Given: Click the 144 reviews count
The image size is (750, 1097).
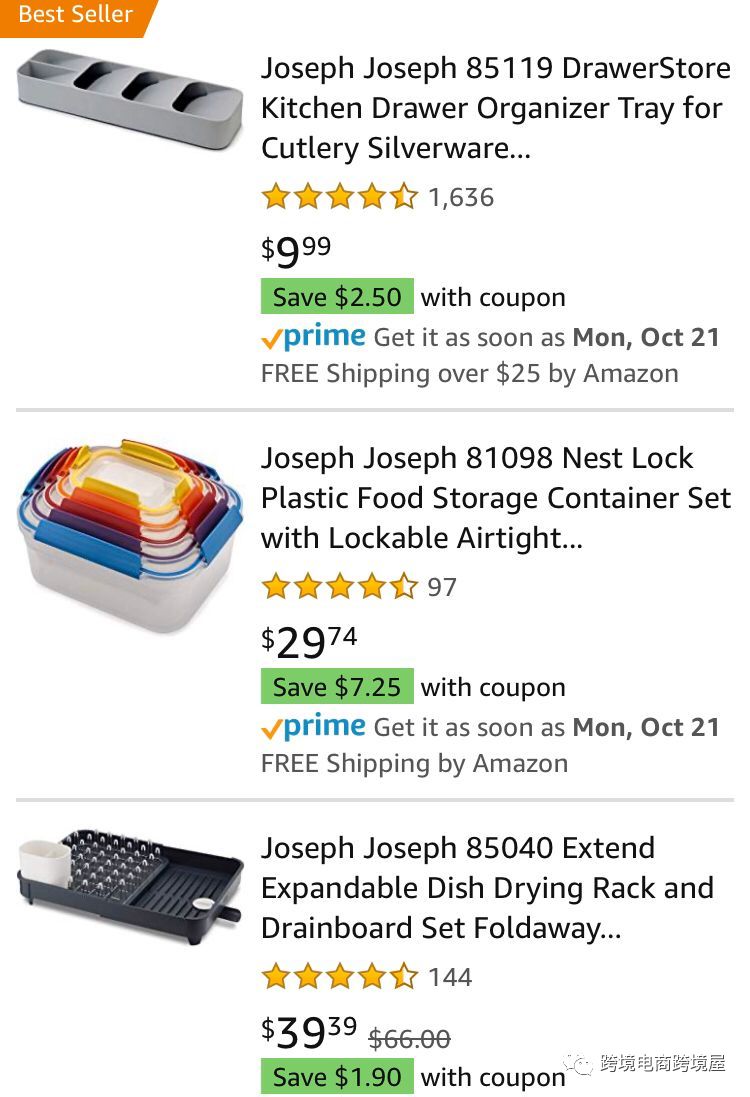Looking at the screenshot, I should coord(450,977).
